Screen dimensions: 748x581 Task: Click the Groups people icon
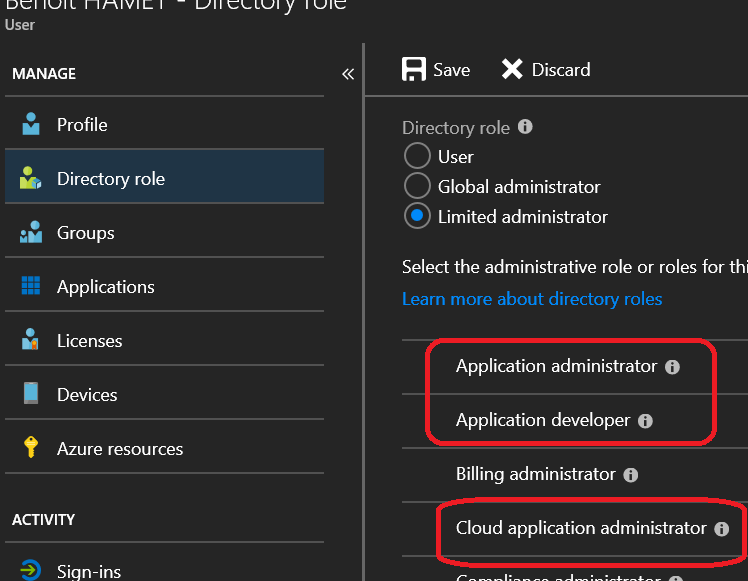point(31,233)
